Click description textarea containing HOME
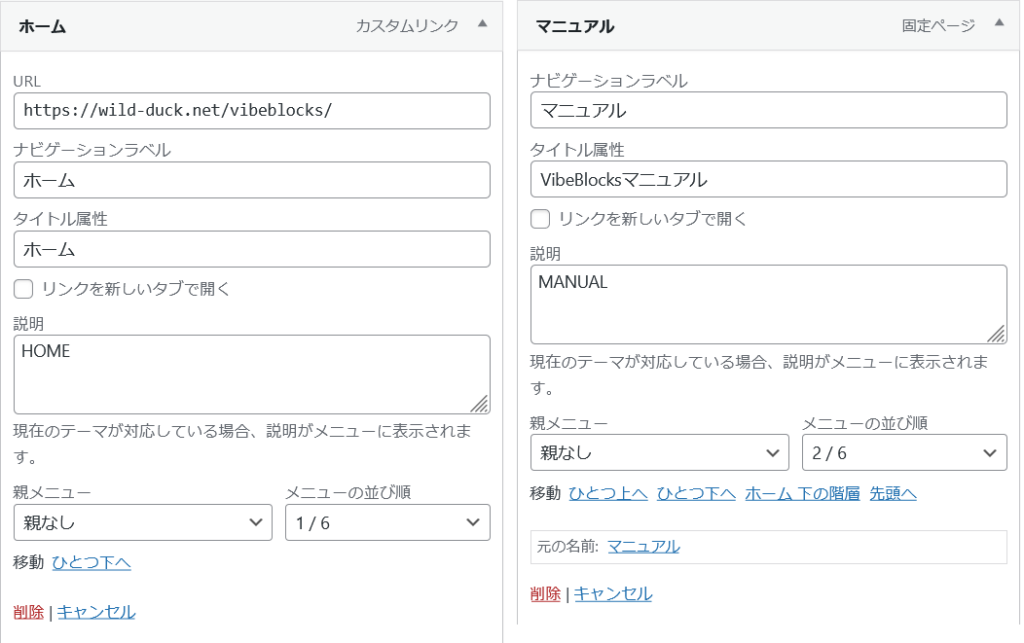 pos(251,374)
